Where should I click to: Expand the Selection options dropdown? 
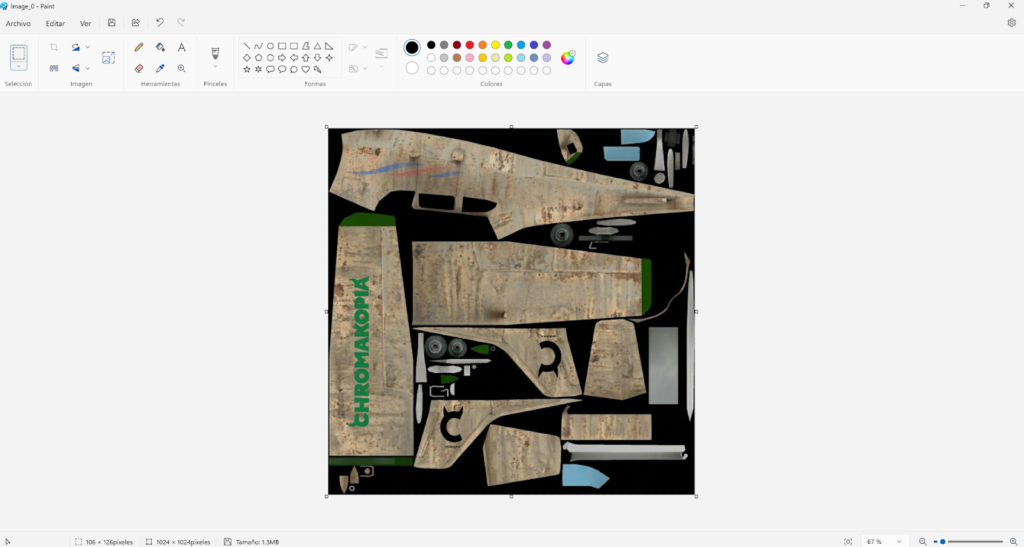click(x=19, y=67)
